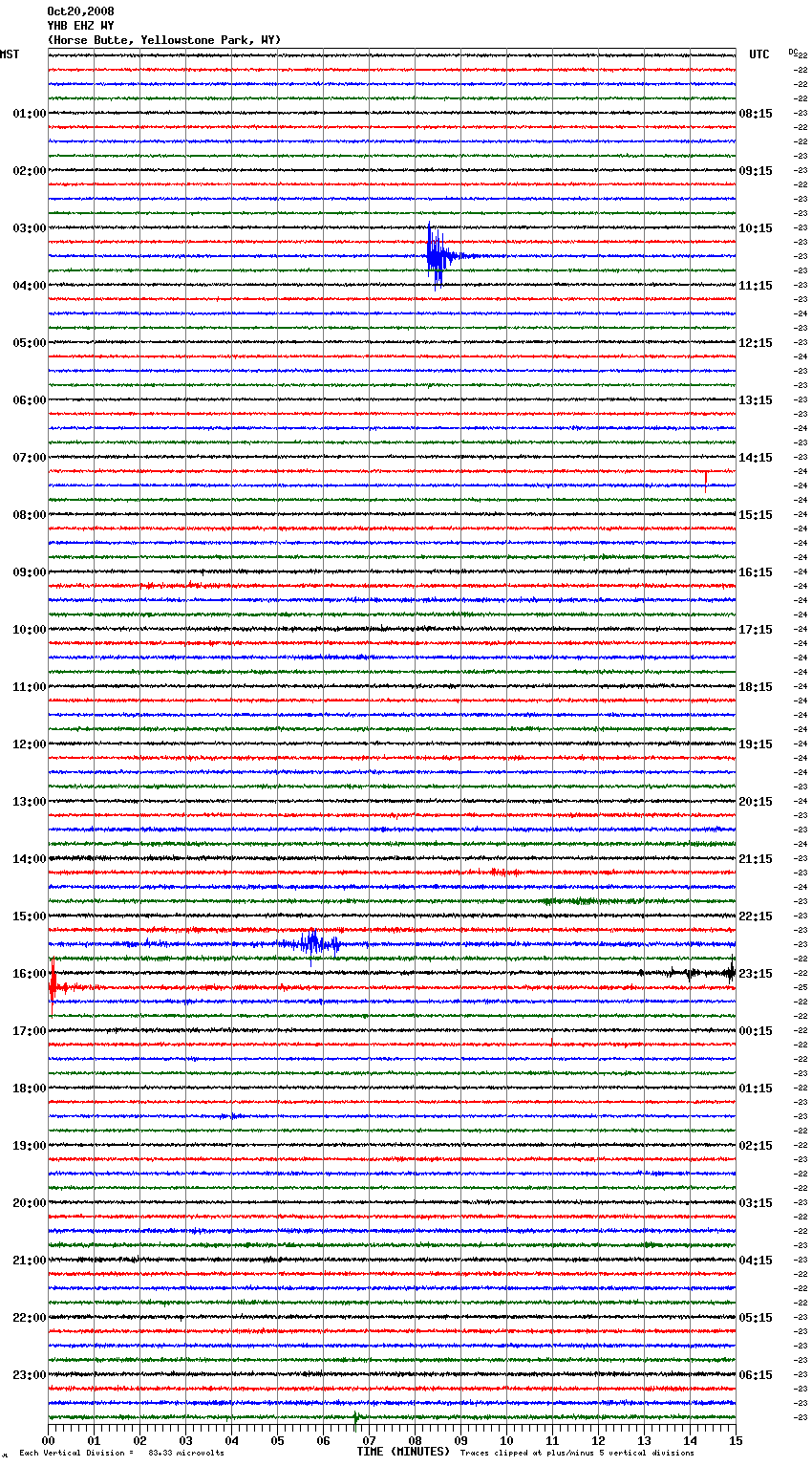Select the 18:00 MST hour label
This screenshot has width=812, height=1466.
(x=30, y=1089)
